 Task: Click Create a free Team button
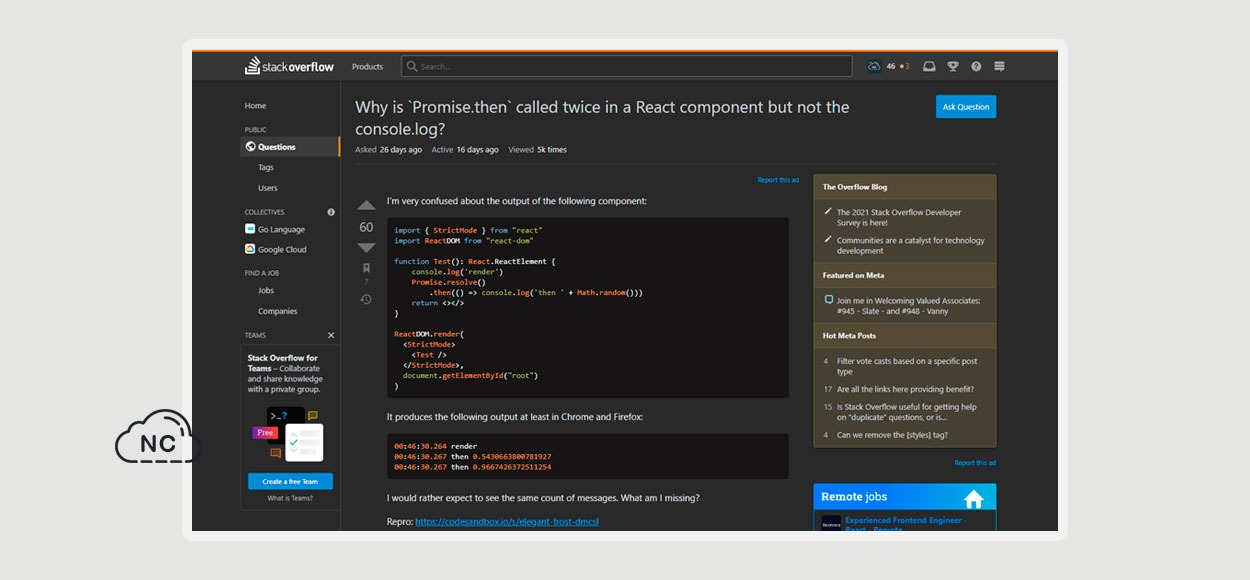[x=290, y=482]
